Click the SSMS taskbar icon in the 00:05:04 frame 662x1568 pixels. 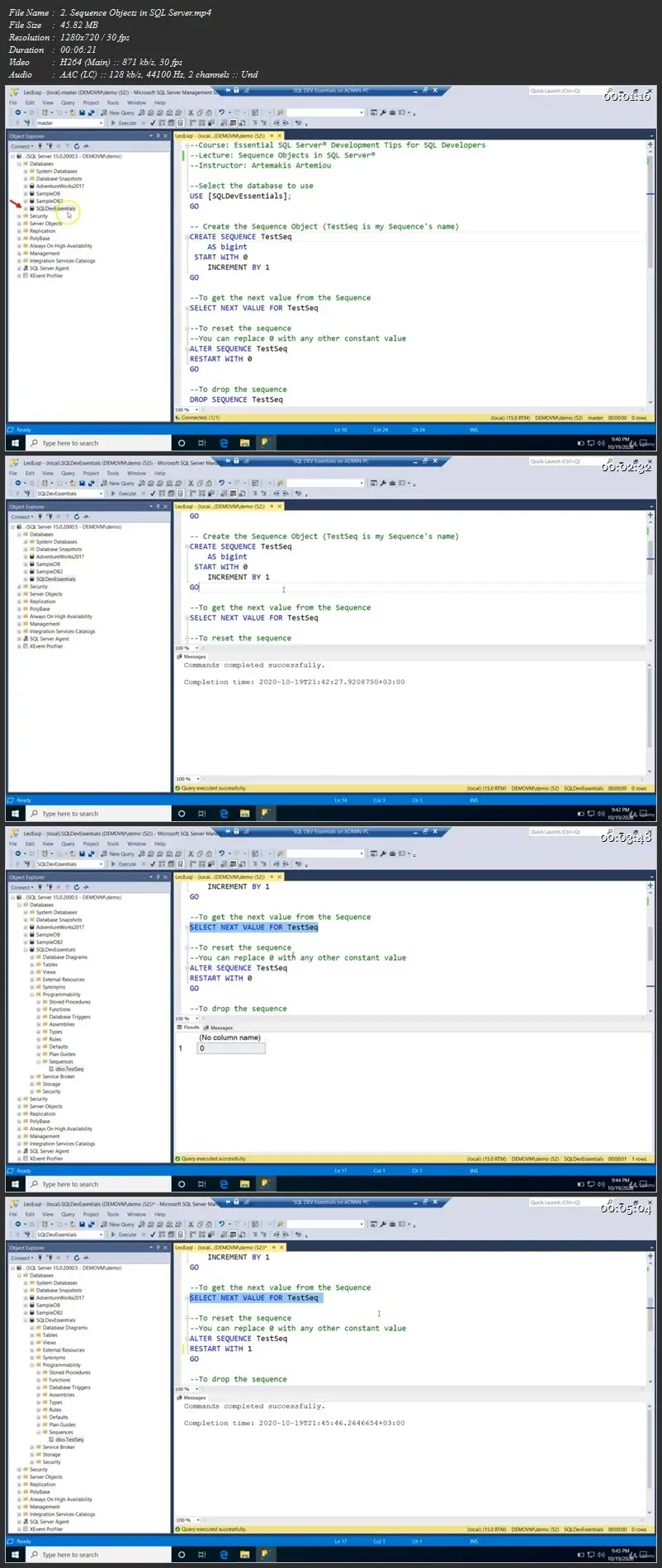click(265, 1554)
